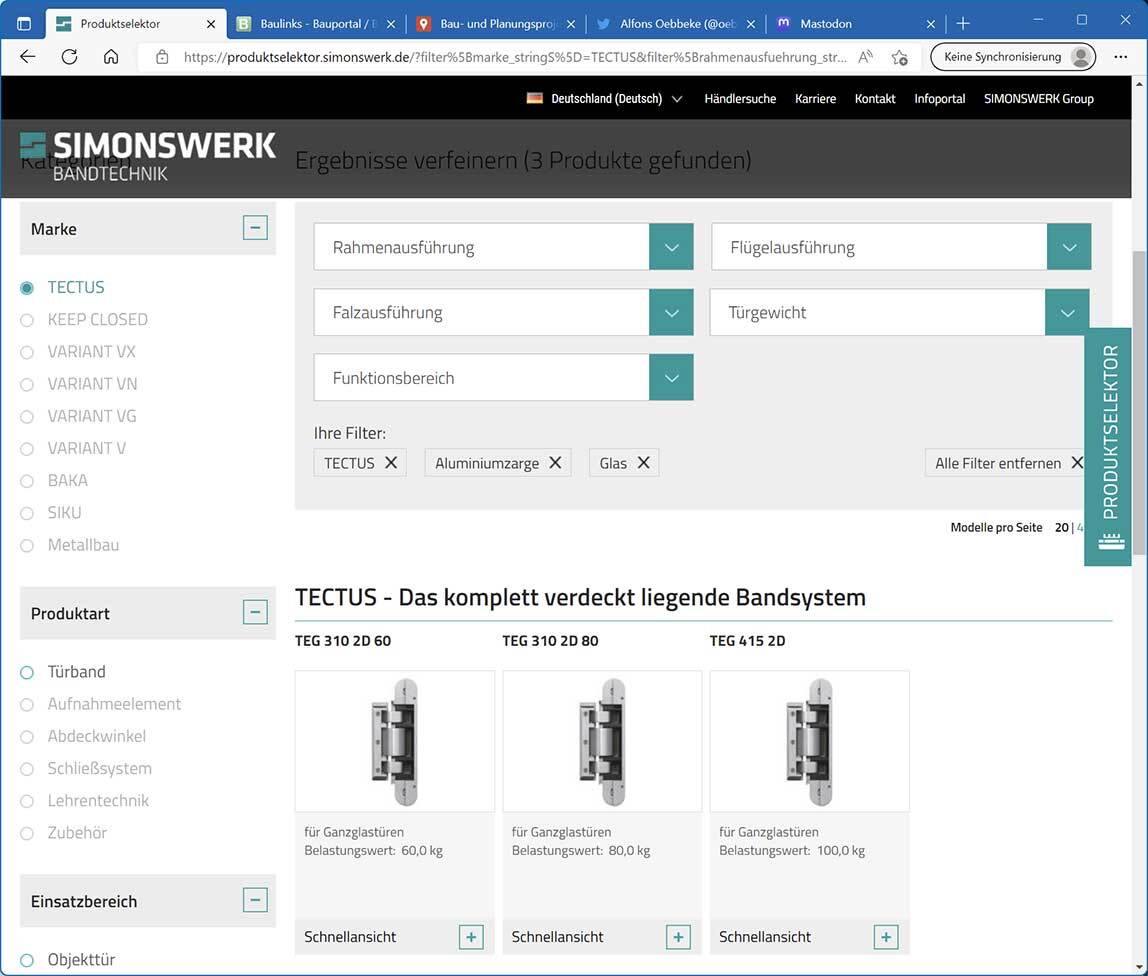1148x976 pixels.
Task: Go to browser home page icon
Action: (111, 57)
